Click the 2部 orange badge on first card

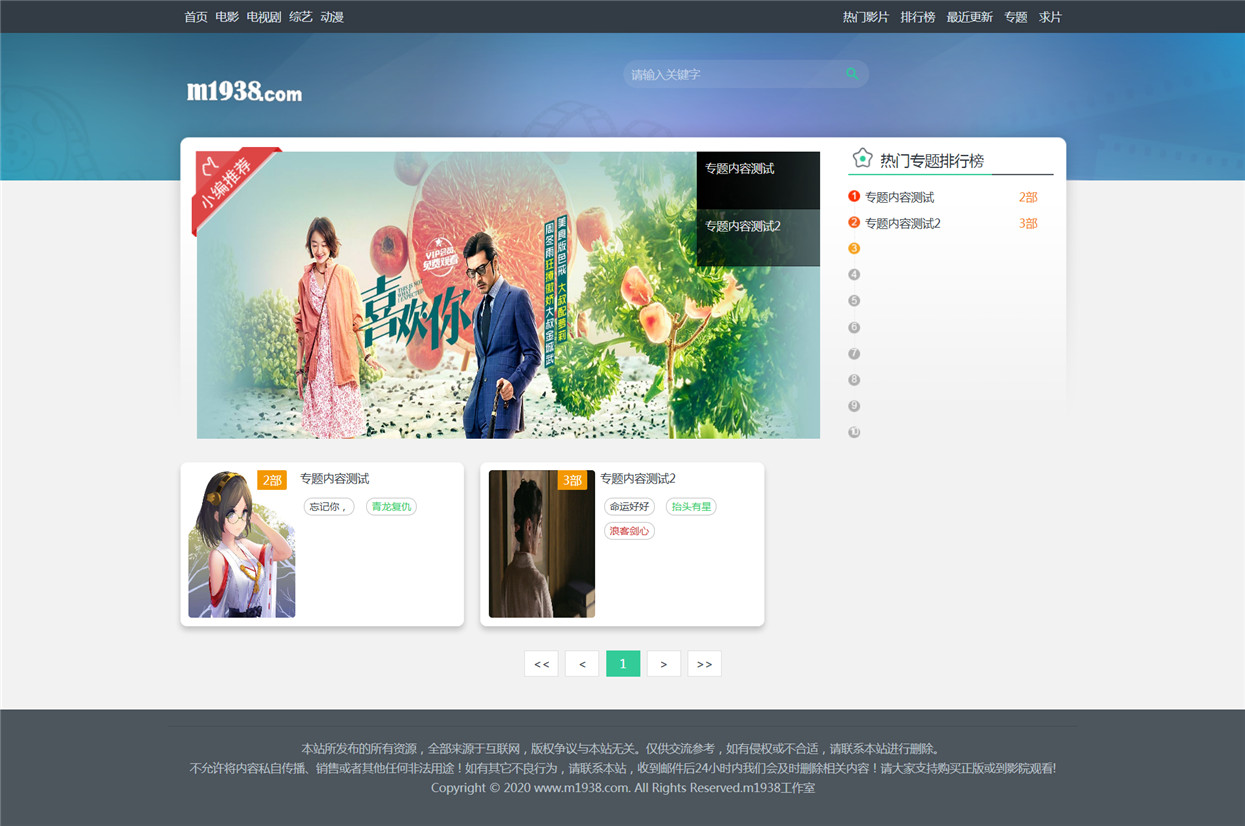click(272, 480)
